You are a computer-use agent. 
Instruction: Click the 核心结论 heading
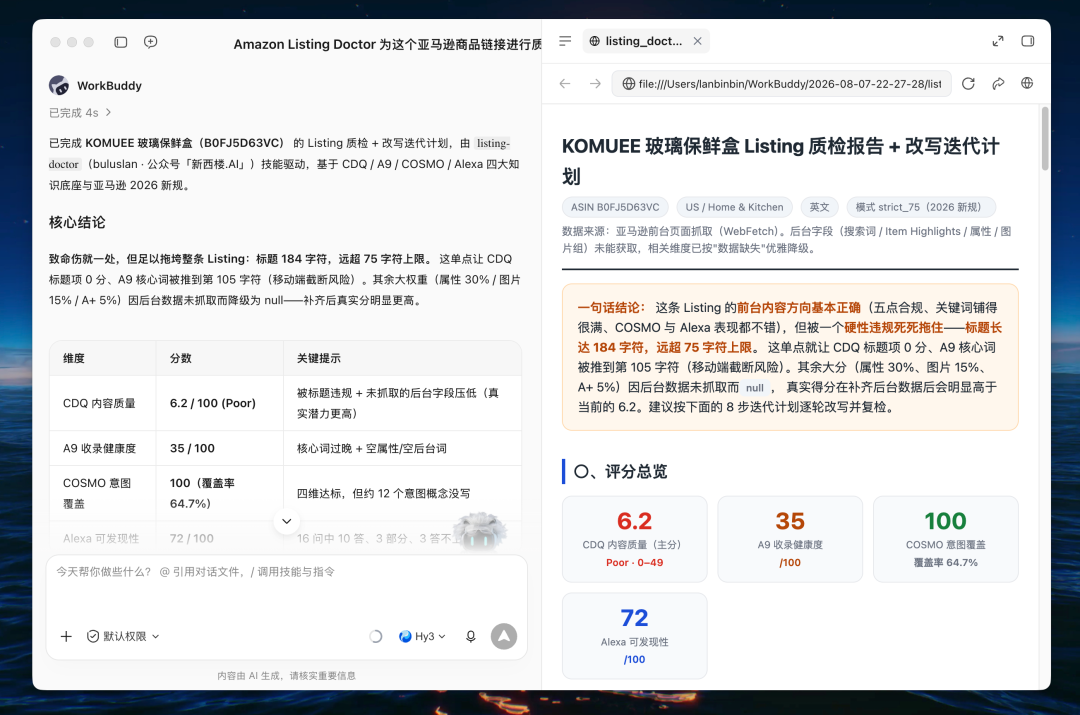point(77,222)
